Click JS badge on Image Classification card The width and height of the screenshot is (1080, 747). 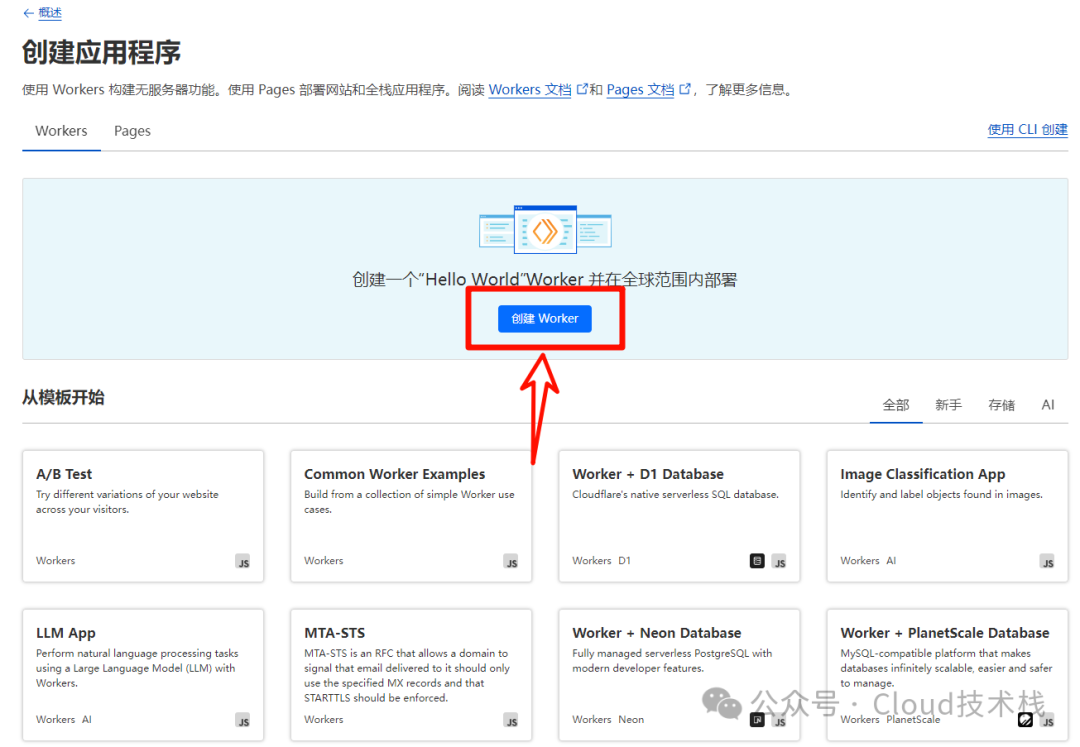1048,562
